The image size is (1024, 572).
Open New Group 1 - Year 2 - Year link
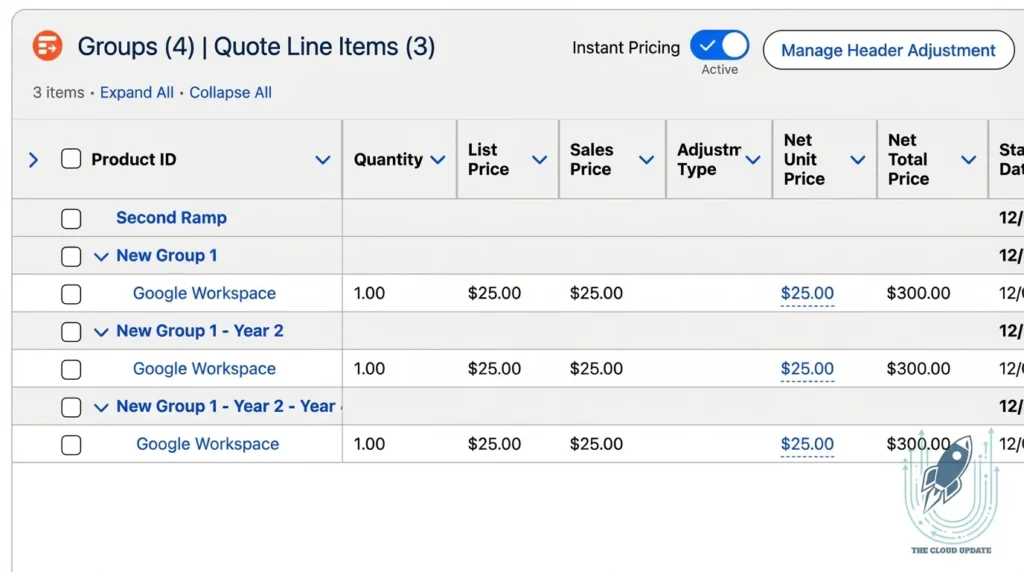(x=229, y=406)
